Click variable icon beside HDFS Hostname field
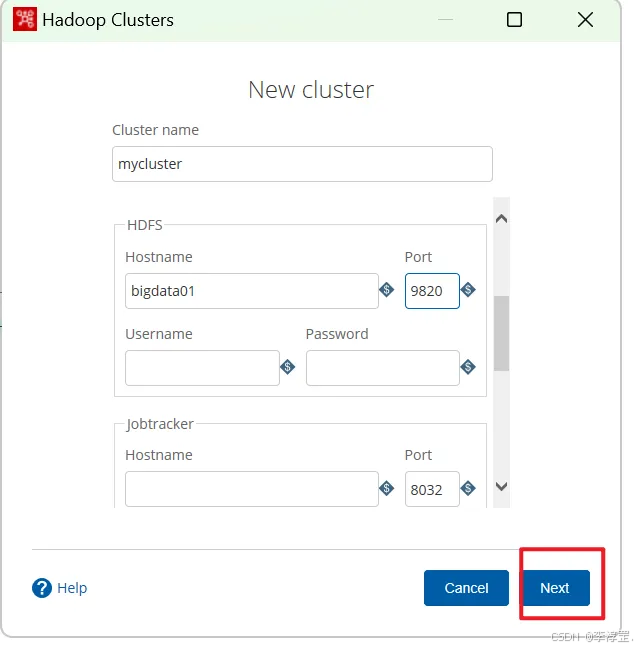The width and height of the screenshot is (639, 648). pos(386,290)
